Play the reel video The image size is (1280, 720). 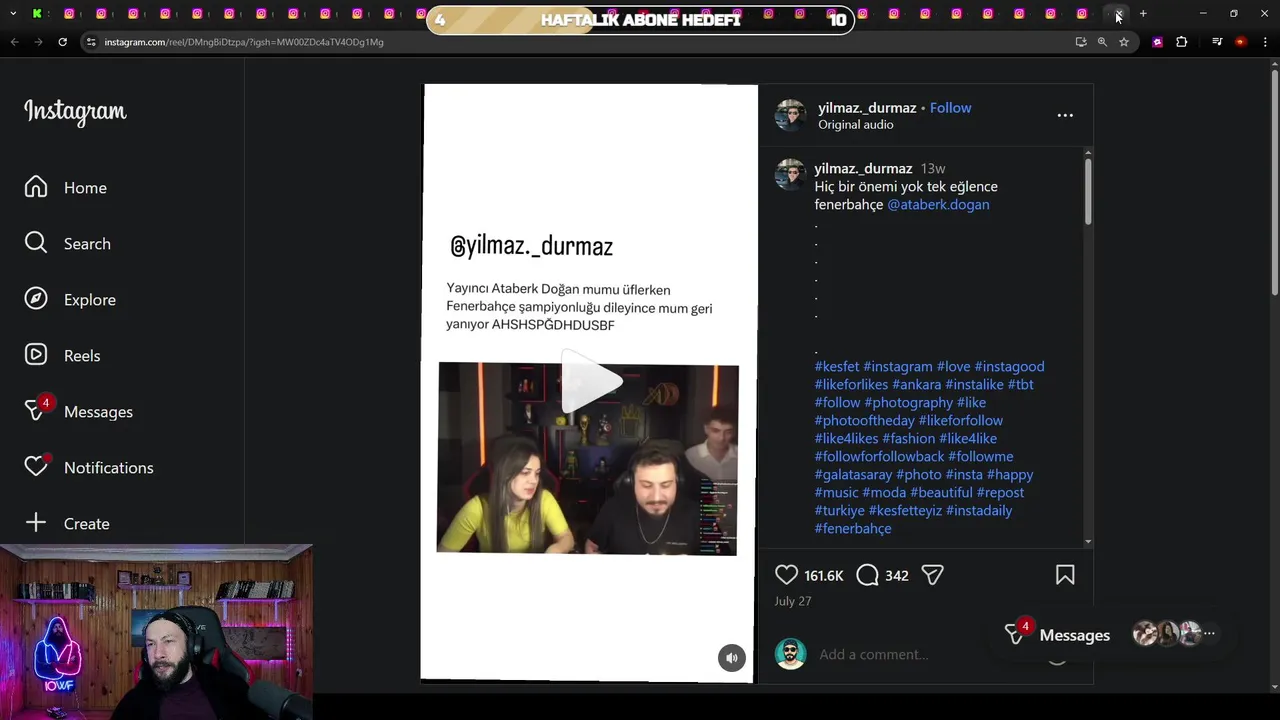(x=590, y=381)
